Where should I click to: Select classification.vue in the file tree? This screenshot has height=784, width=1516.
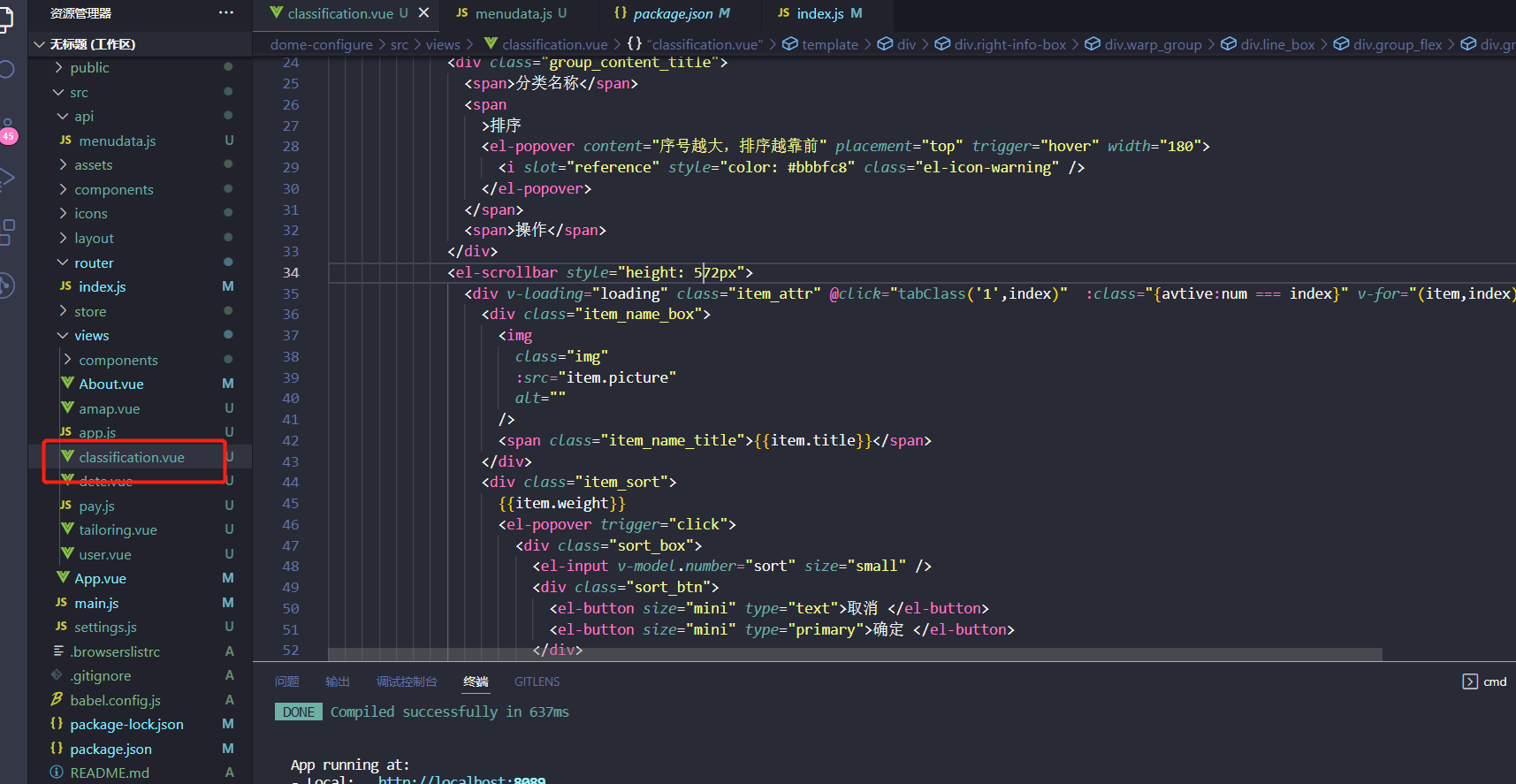point(131,457)
